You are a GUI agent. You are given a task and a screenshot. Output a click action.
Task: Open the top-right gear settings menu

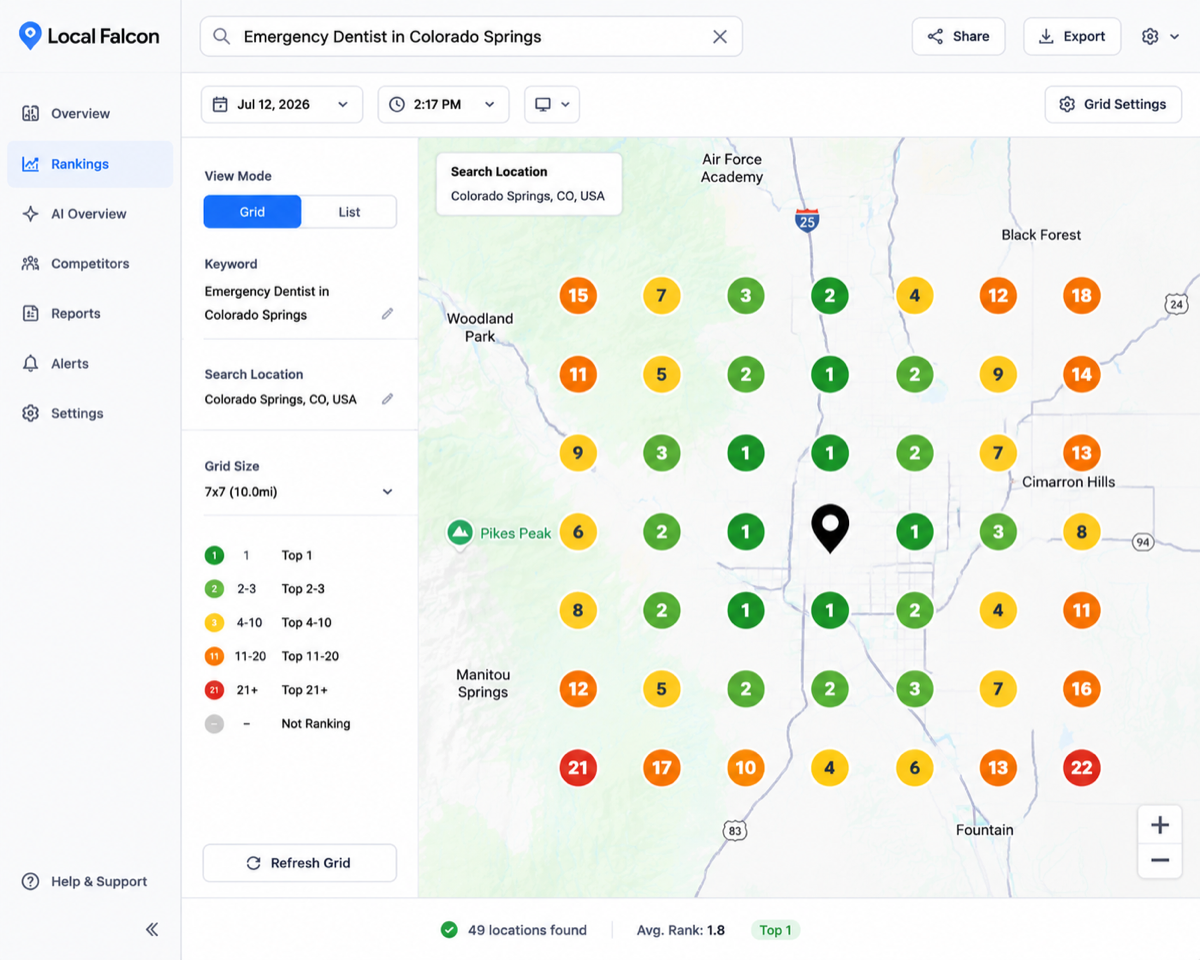[1160, 37]
